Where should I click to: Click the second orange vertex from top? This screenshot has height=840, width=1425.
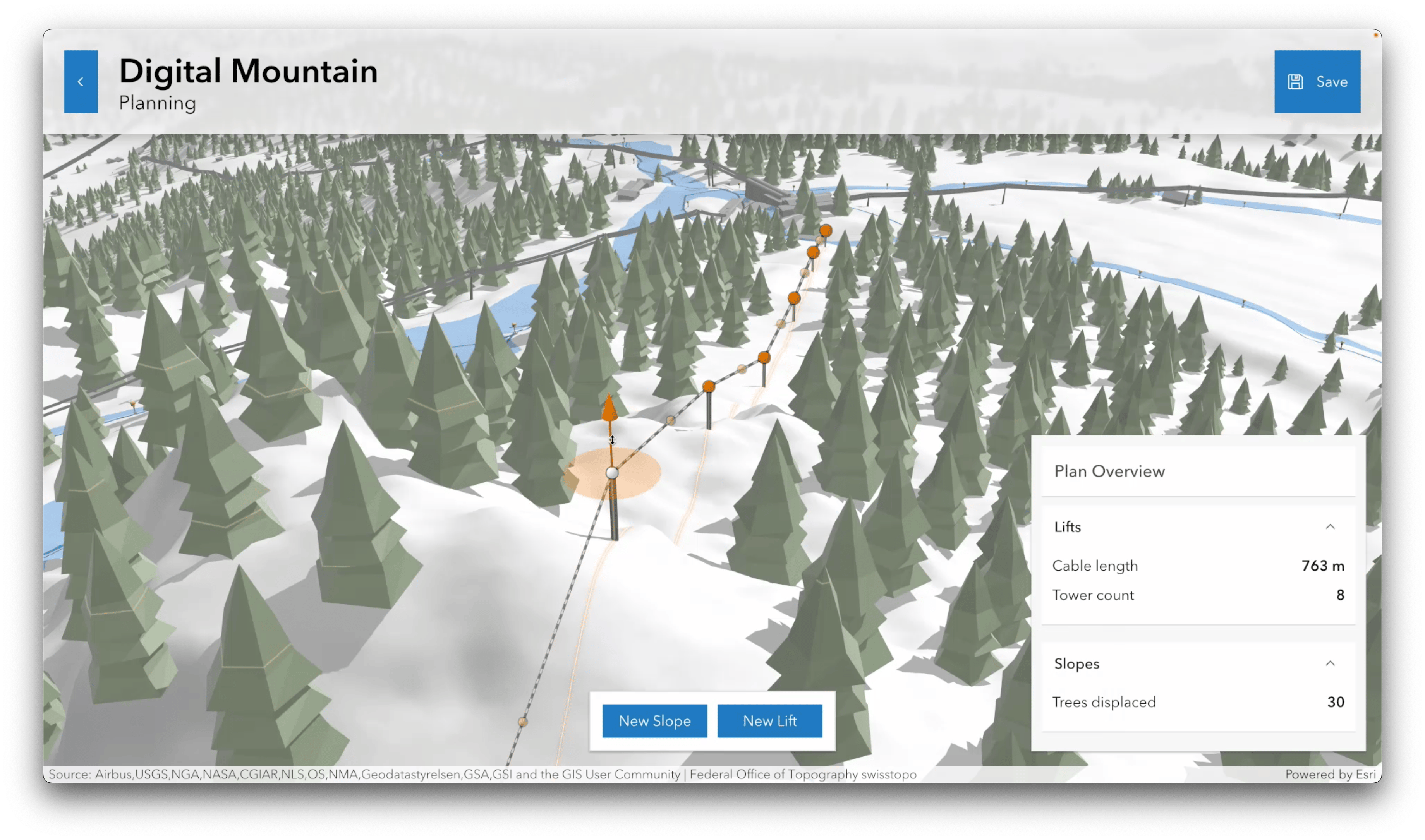pyautogui.click(x=813, y=252)
